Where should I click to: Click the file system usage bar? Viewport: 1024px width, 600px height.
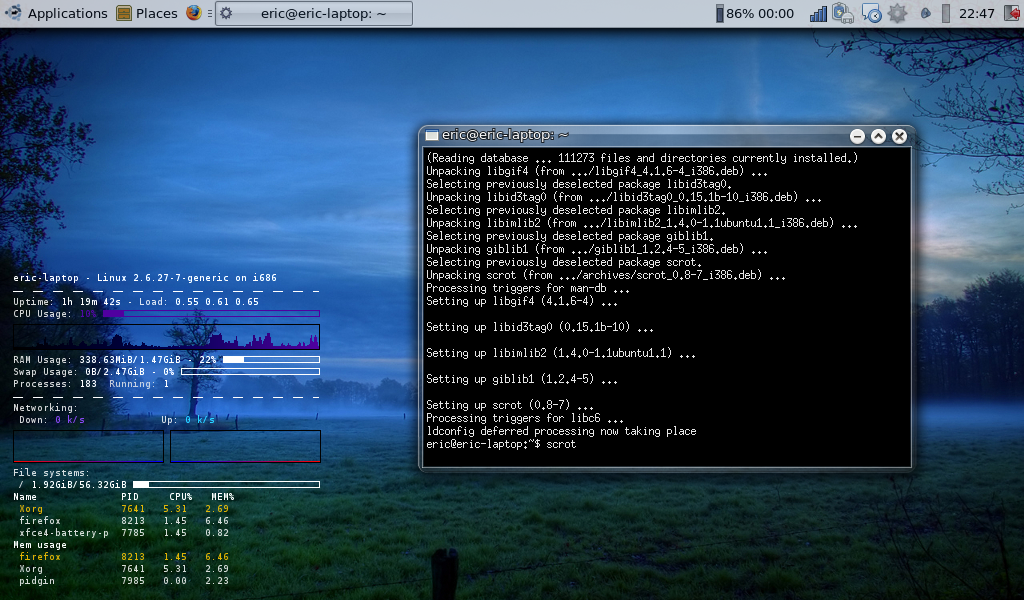tap(226, 484)
